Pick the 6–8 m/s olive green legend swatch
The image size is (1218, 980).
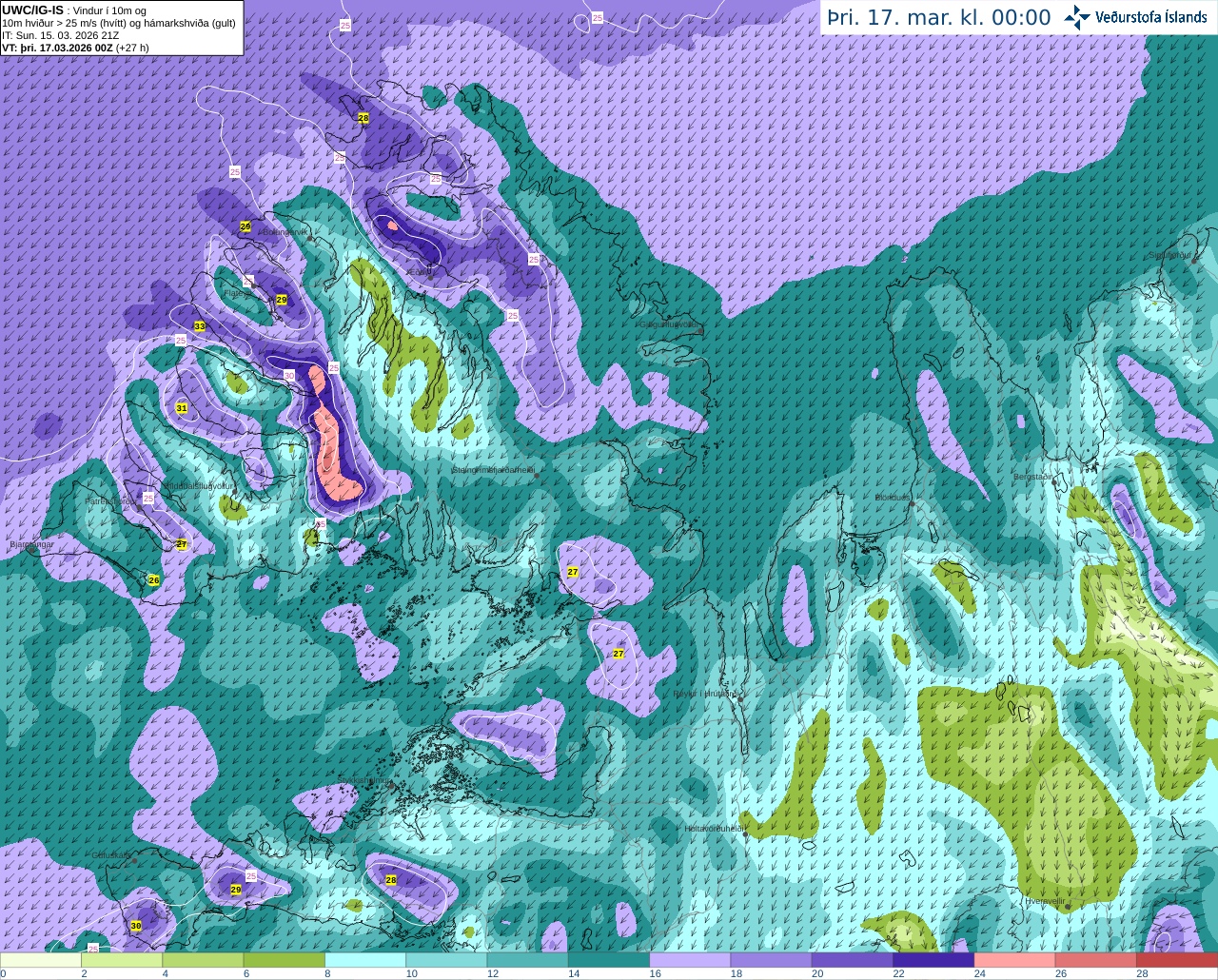pos(285,960)
